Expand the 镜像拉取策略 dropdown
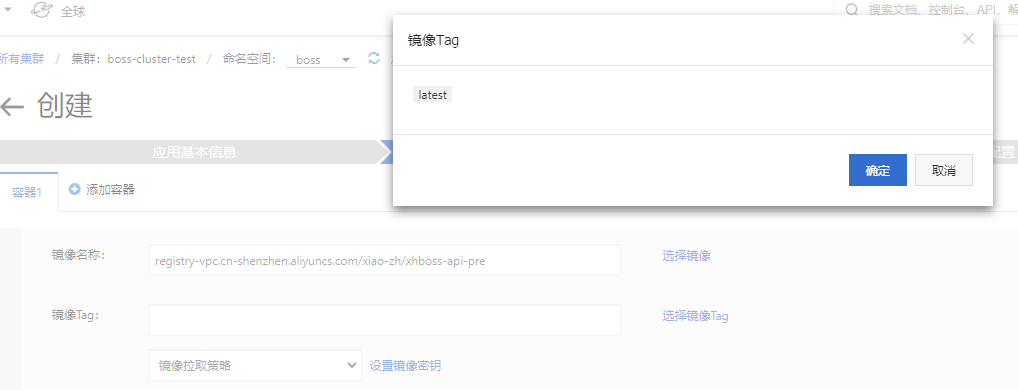This screenshot has width=1018, height=390. pyautogui.click(x=254, y=365)
